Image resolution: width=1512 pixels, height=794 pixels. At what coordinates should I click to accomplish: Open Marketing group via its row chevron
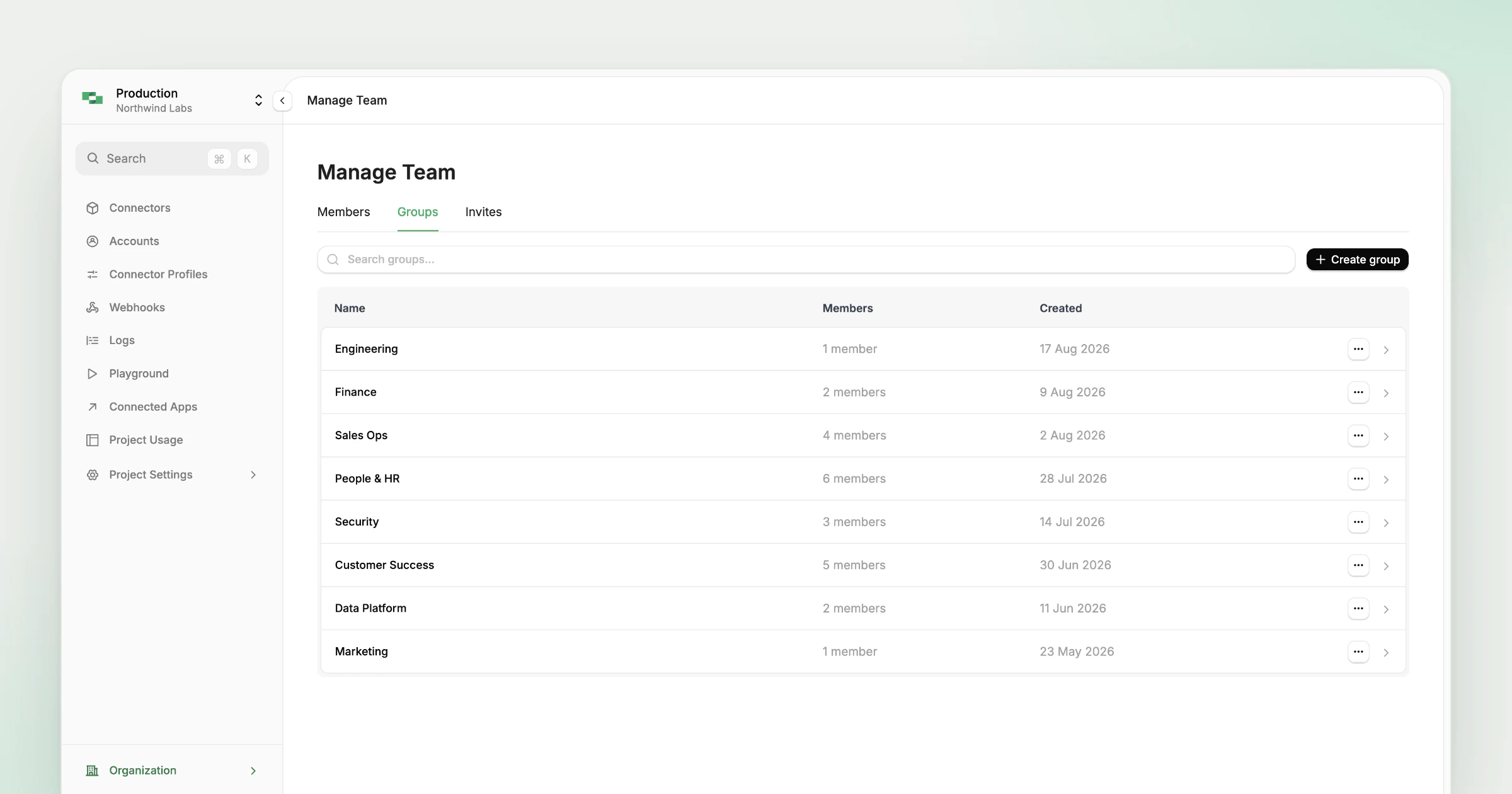coord(1386,653)
